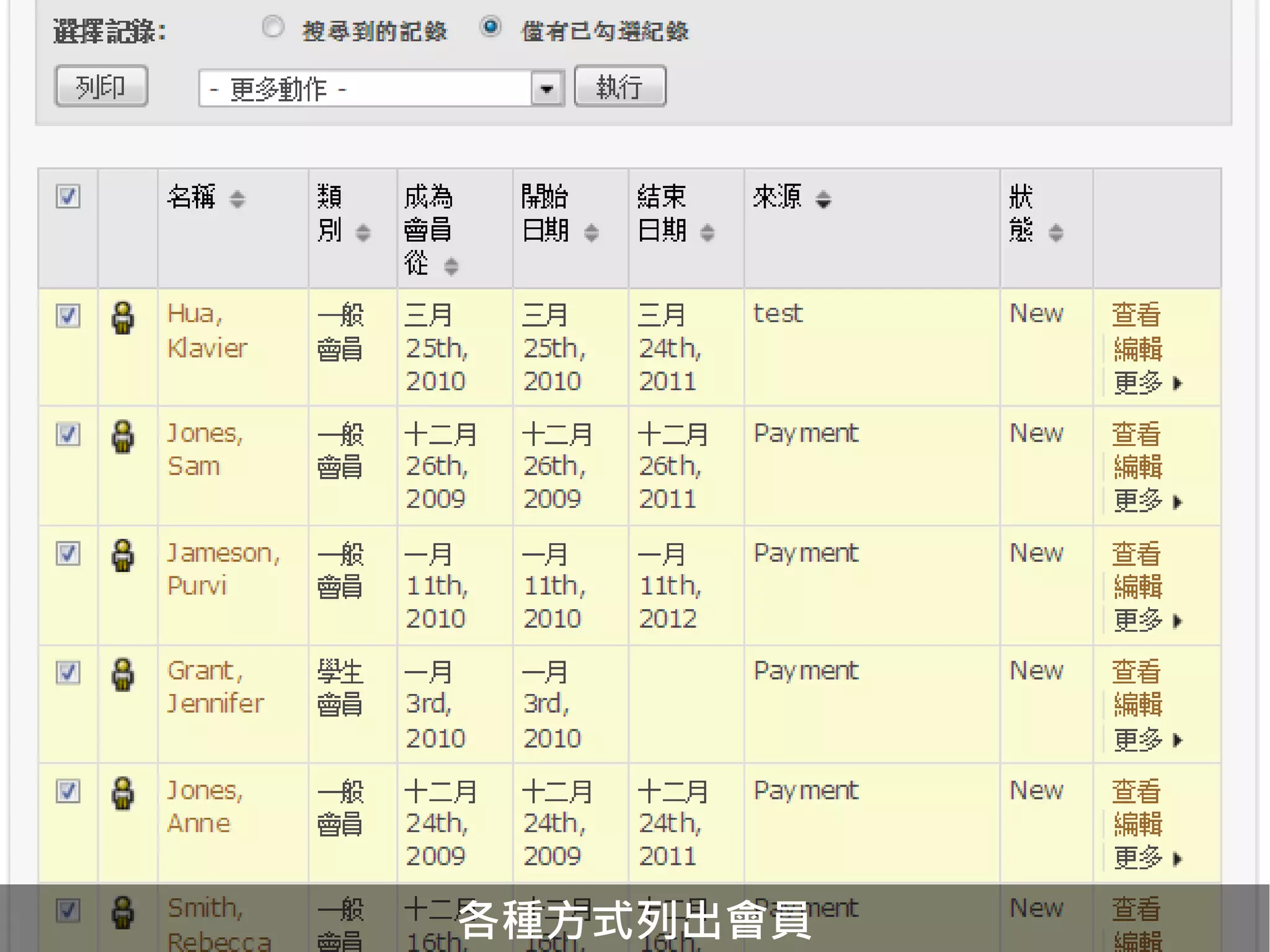Viewport: 1270px width, 952px height.
Task: Sort by the 類別 column arrows
Action: point(363,233)
